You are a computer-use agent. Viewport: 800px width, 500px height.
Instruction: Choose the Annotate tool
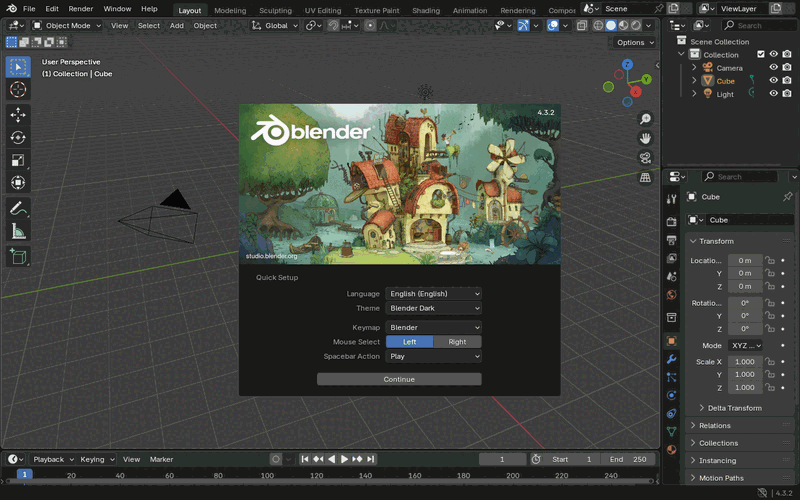pyautogui.click(x=18, y=208)
